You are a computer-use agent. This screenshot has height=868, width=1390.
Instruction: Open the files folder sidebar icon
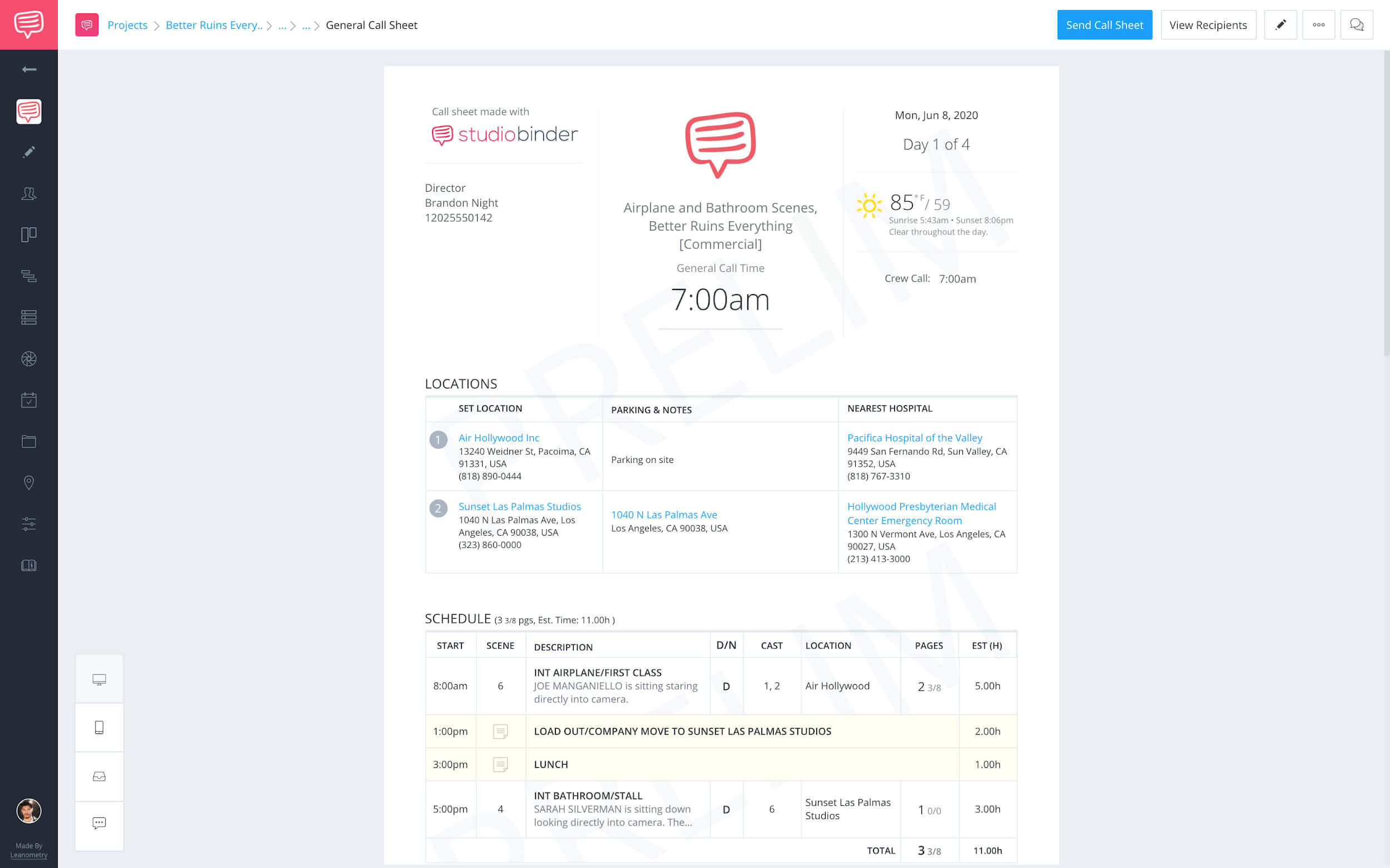(29, 441)
